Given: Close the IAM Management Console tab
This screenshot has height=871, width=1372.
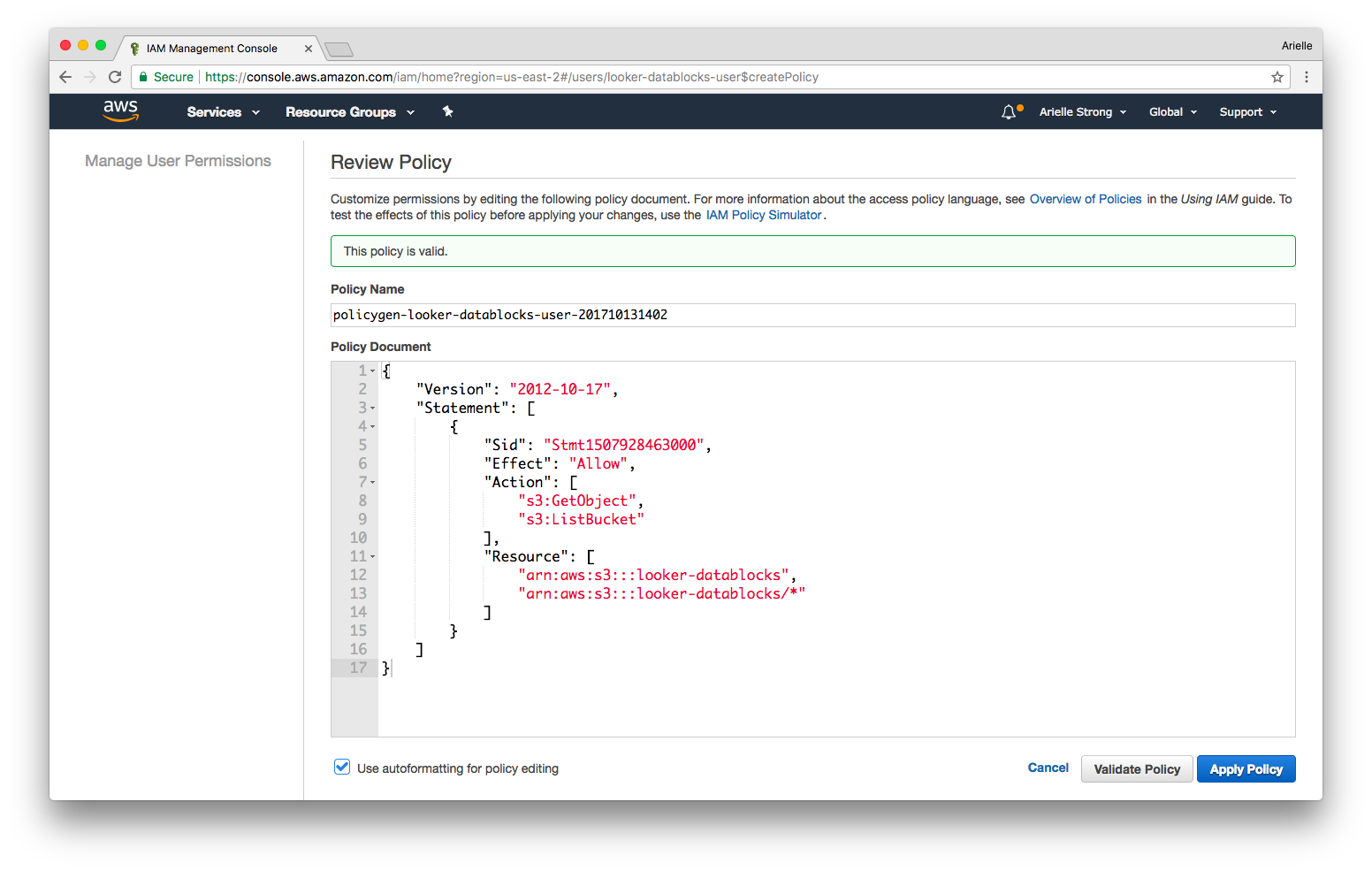Looking at the screenshot, I should 309,49.
